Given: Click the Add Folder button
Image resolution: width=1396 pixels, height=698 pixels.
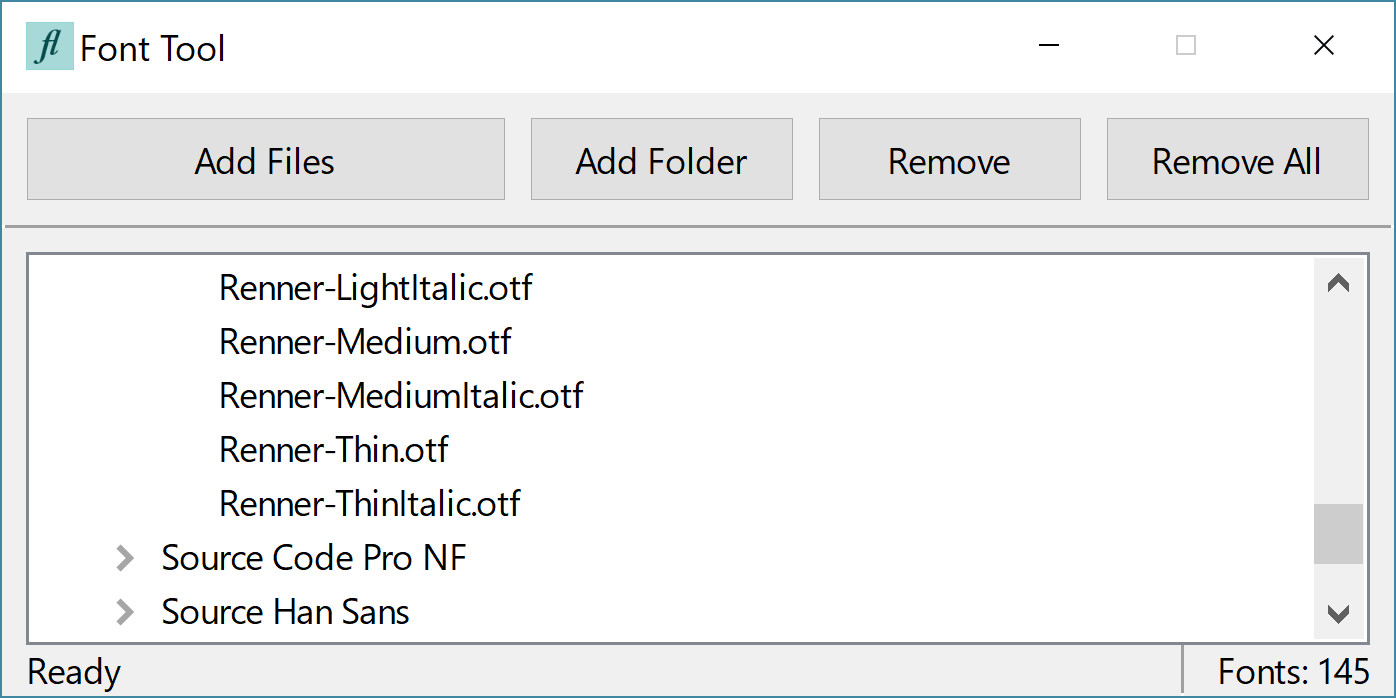Looking at the screenshot, I should click(x=662, y=159).
